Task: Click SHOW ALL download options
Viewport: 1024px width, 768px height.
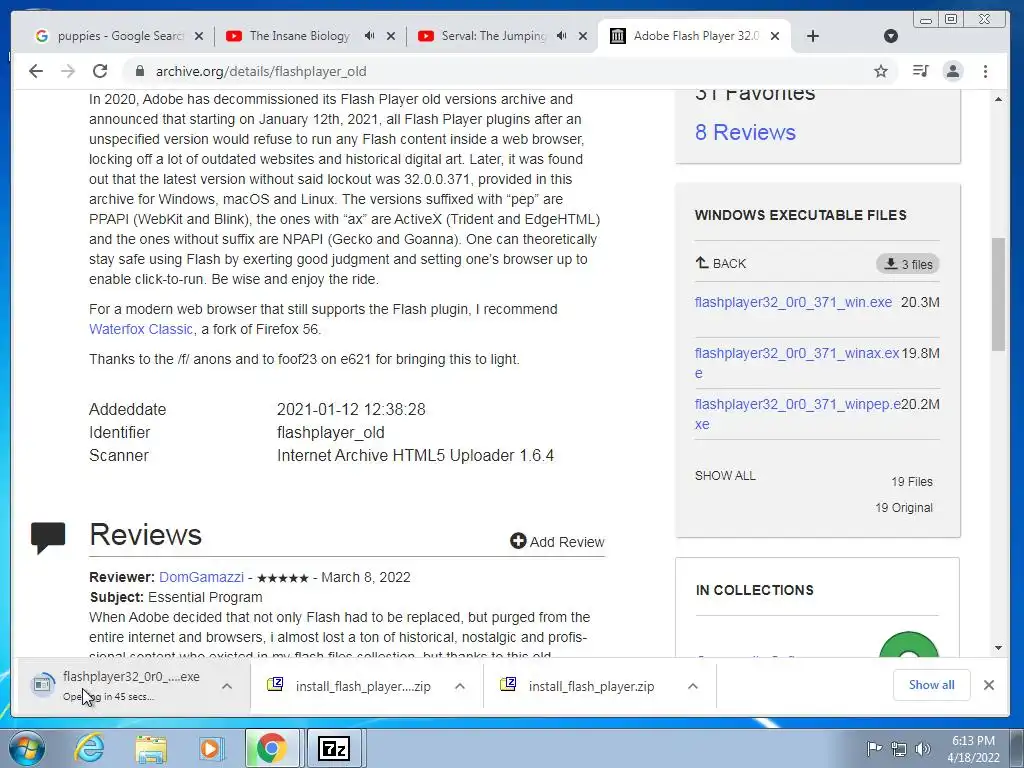Action: tap(725, 475)
